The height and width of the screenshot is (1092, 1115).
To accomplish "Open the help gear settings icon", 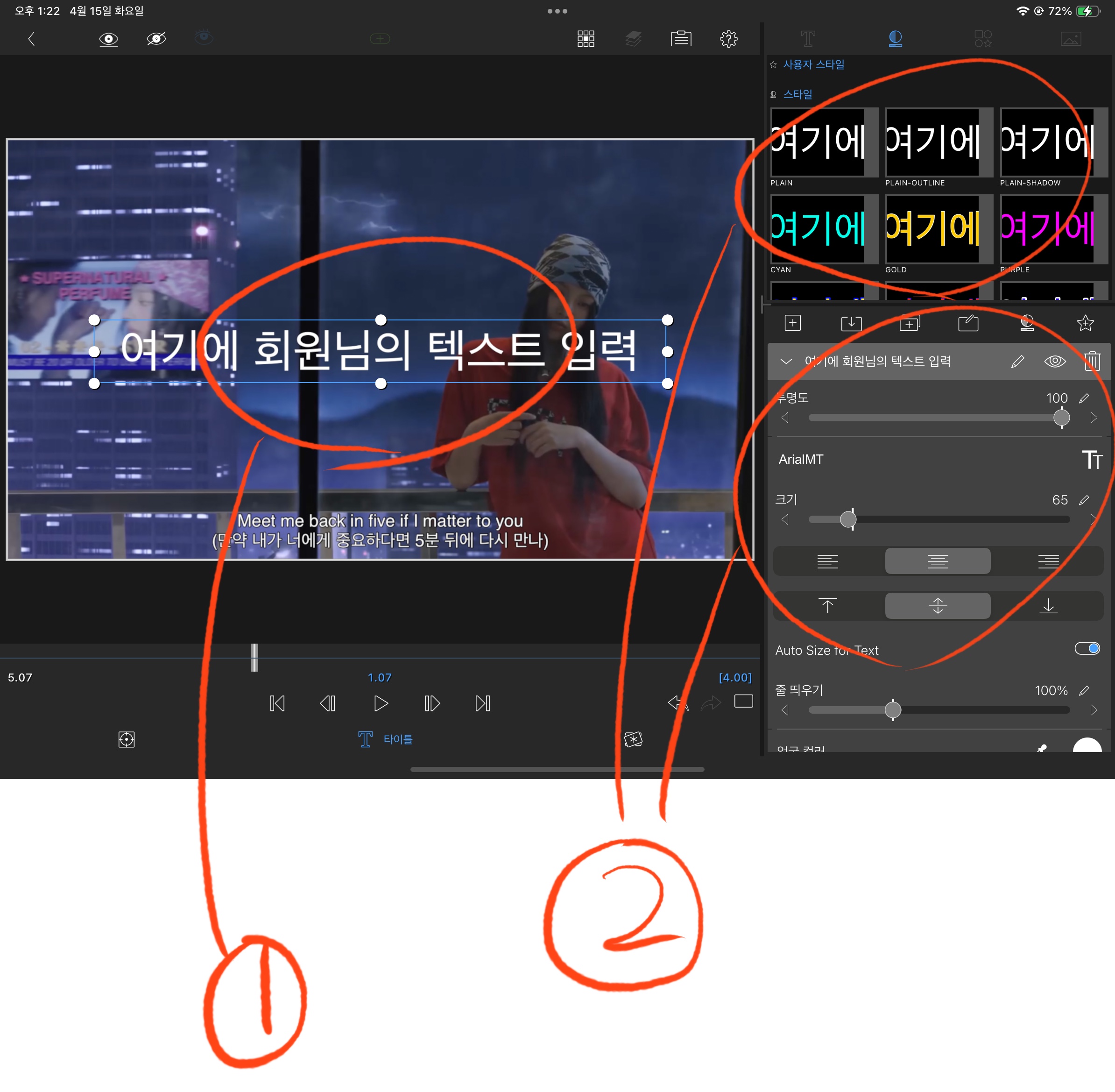I will (x=728, y=38).
